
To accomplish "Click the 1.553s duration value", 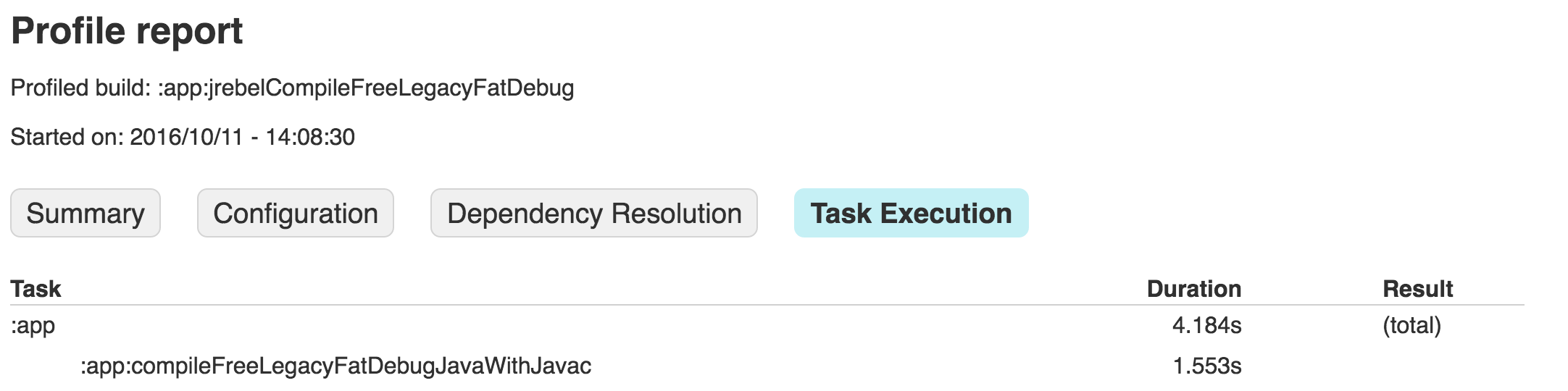I will click(x=1206, y=366).
